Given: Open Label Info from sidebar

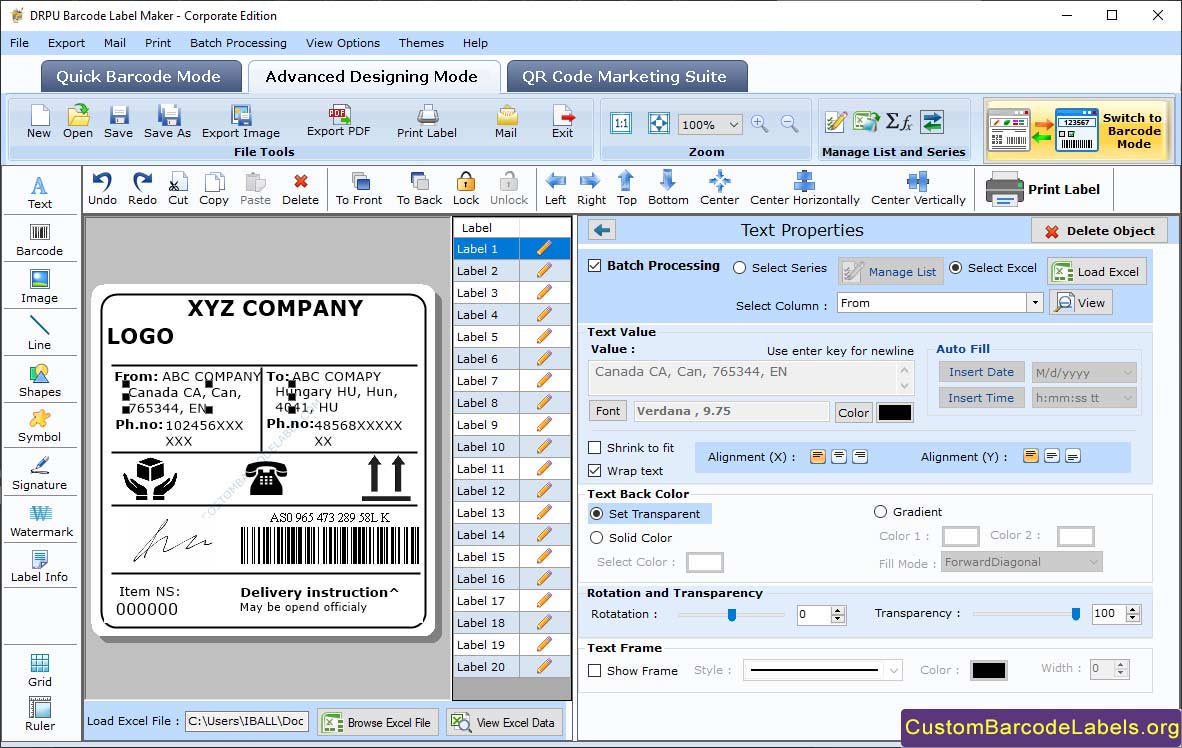Looking at the screenshot, I should [x=39, y=566].
